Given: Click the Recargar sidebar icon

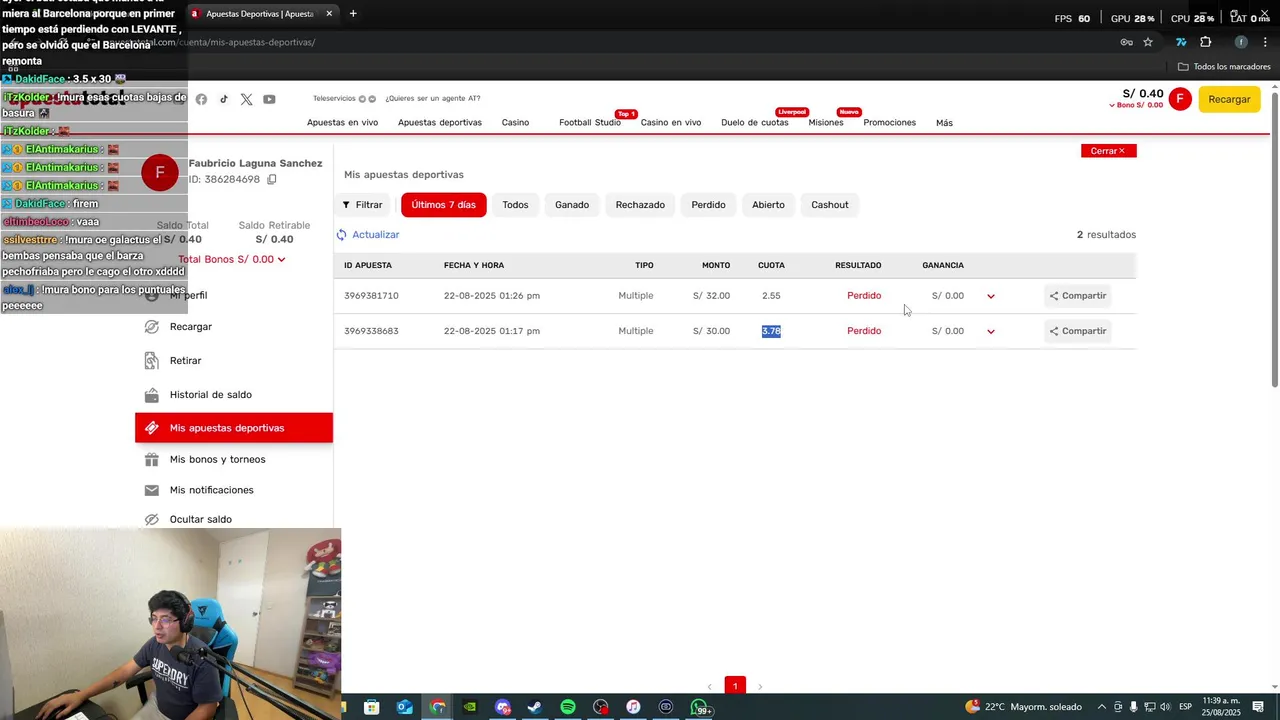Looking at the screenshot, I should (151, 327).
